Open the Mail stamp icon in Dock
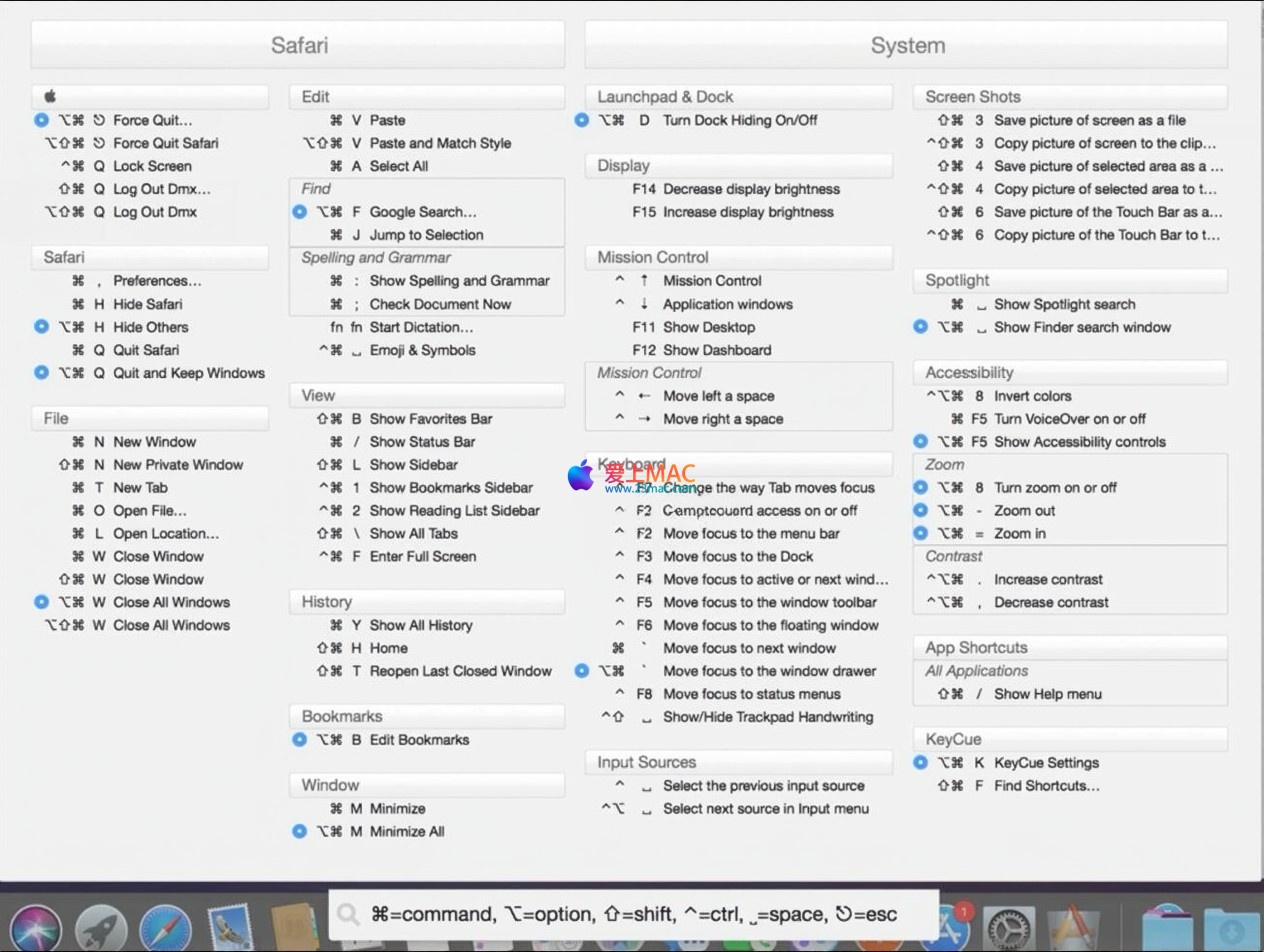The width and height of the screenshot is (1264, 952). coord(230,927)
